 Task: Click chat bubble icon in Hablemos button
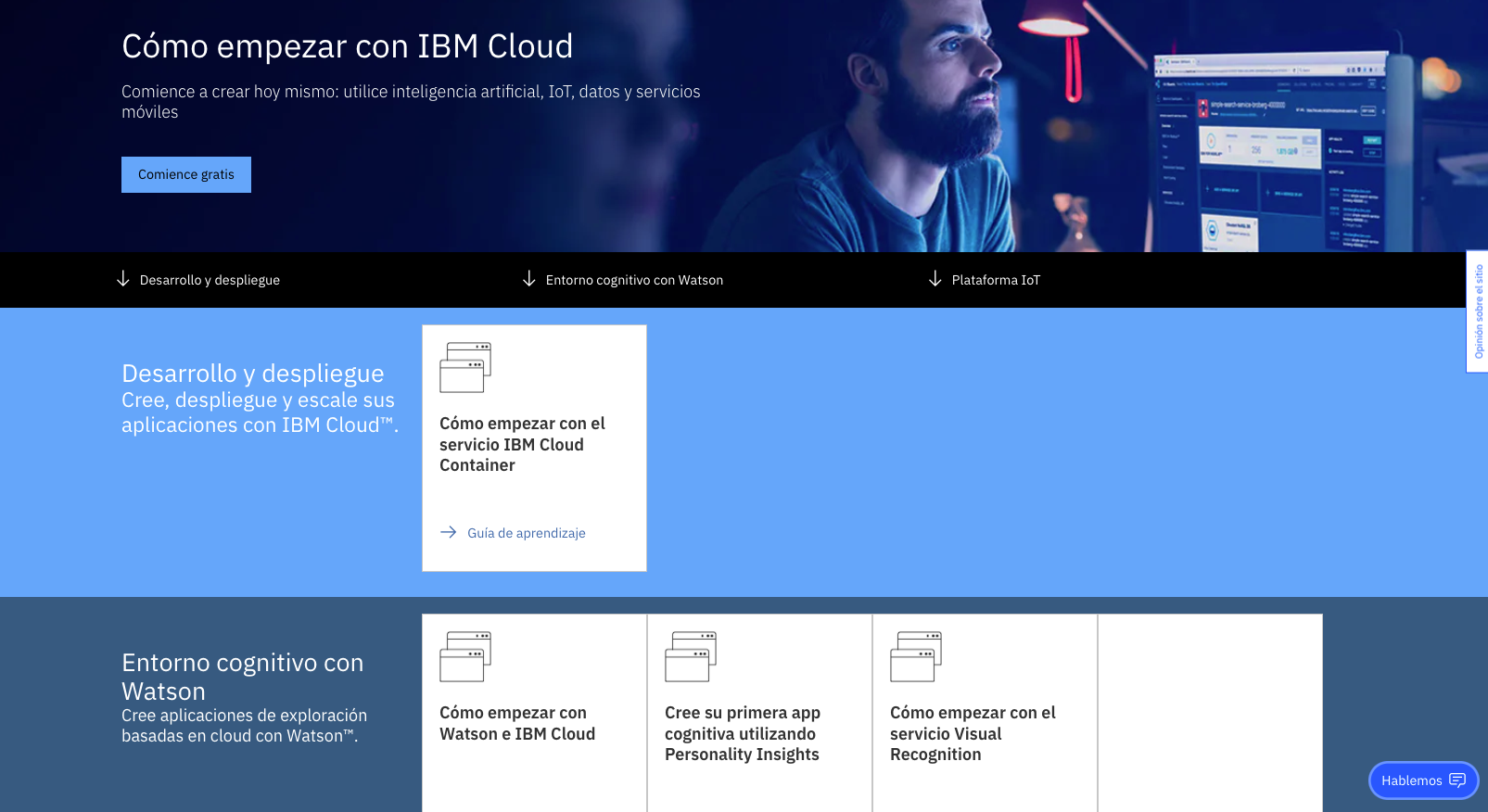[1457, 780]
